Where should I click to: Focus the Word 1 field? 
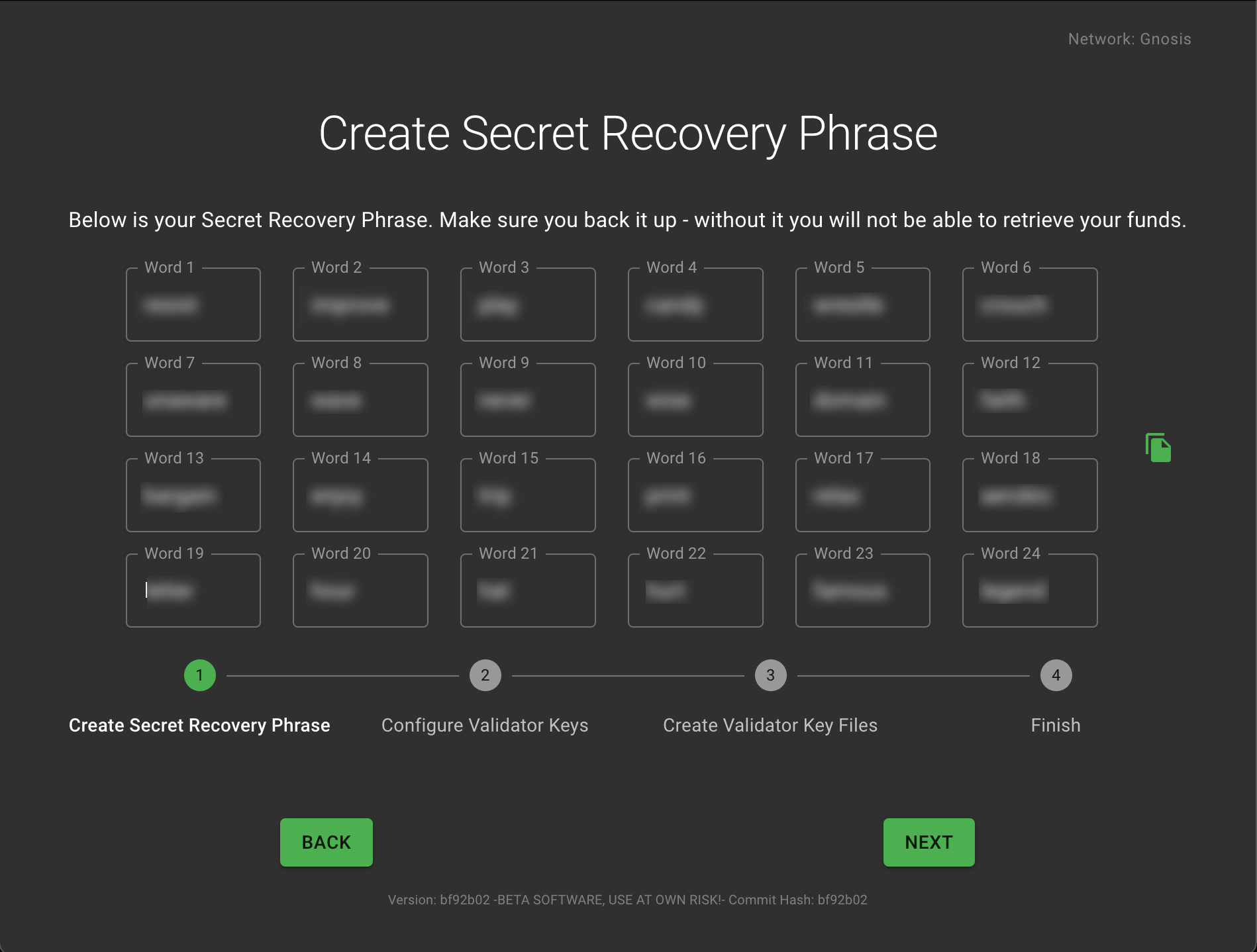[x=193, y=305]
